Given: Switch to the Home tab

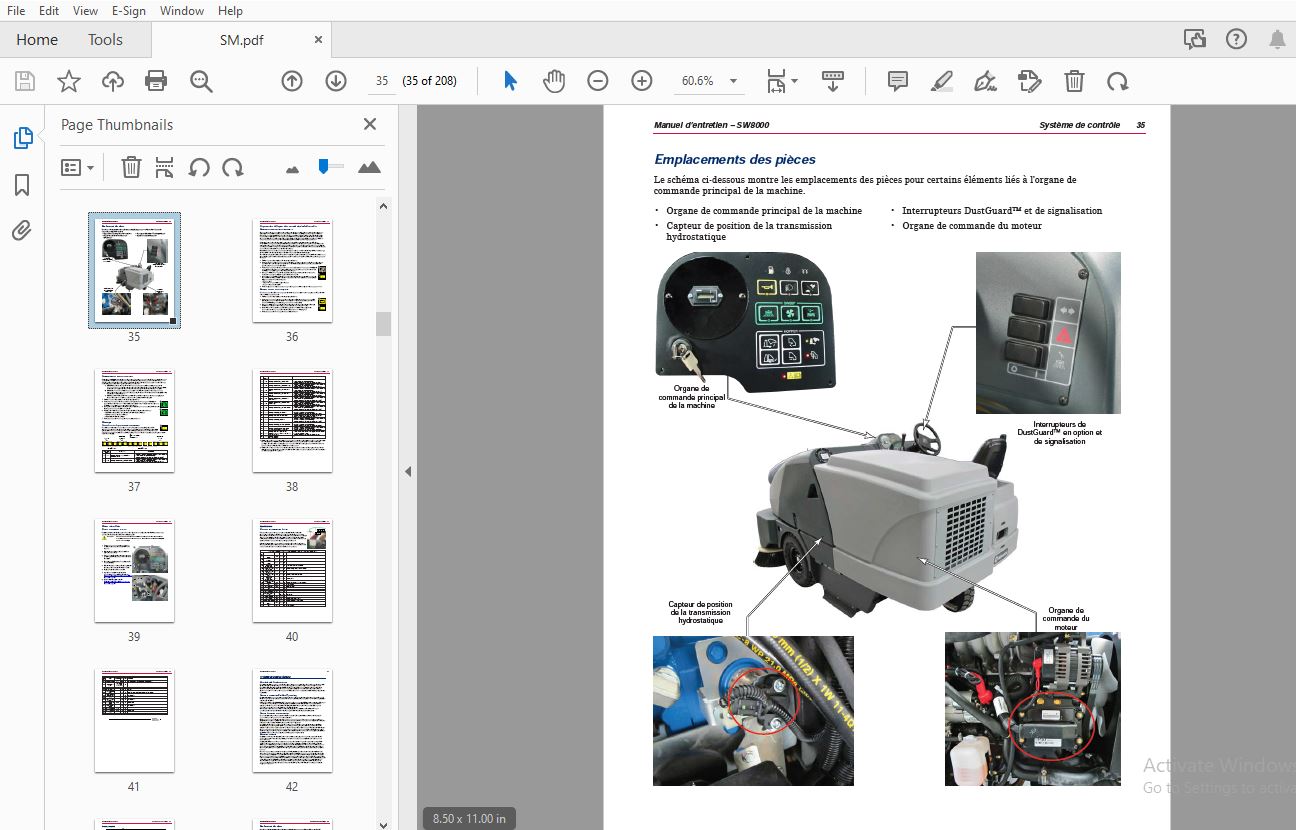Looking at the screenshot, I should 37,40.
